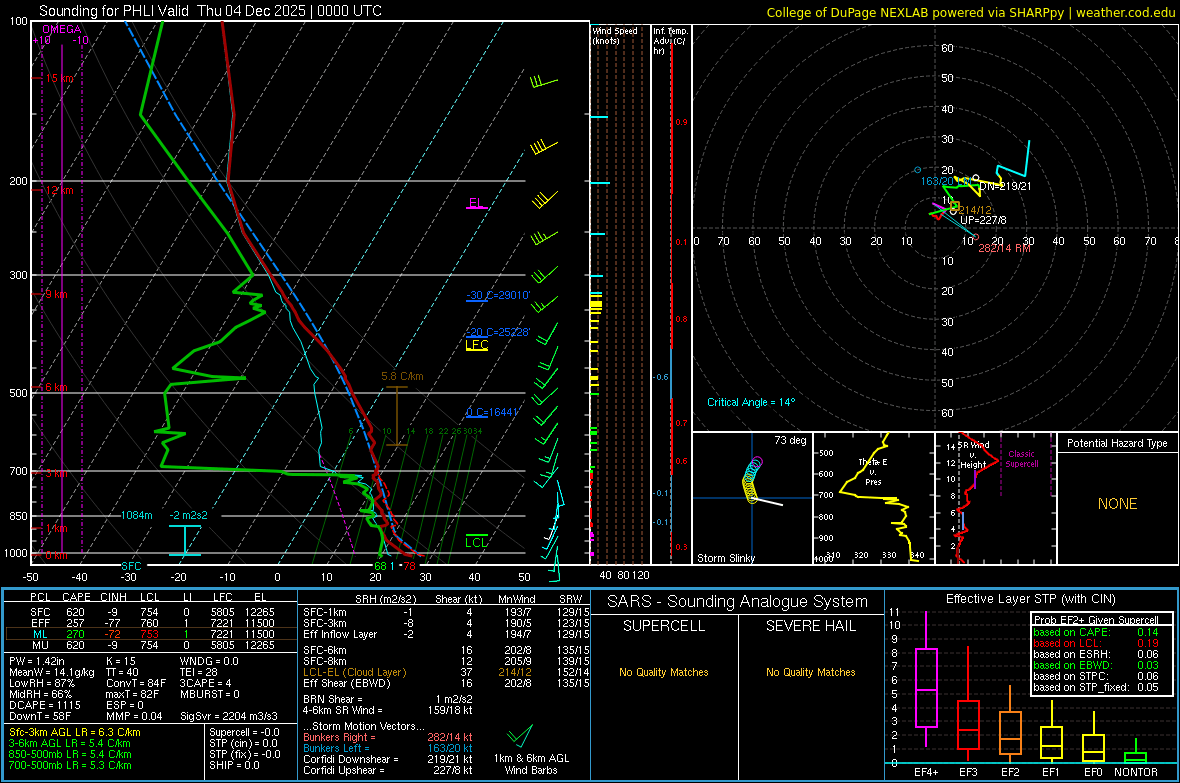
Task: Click the yellow 'Sfc-3km AGL LR = 6.3 C/km' line
Action: [x=75, y=732]
